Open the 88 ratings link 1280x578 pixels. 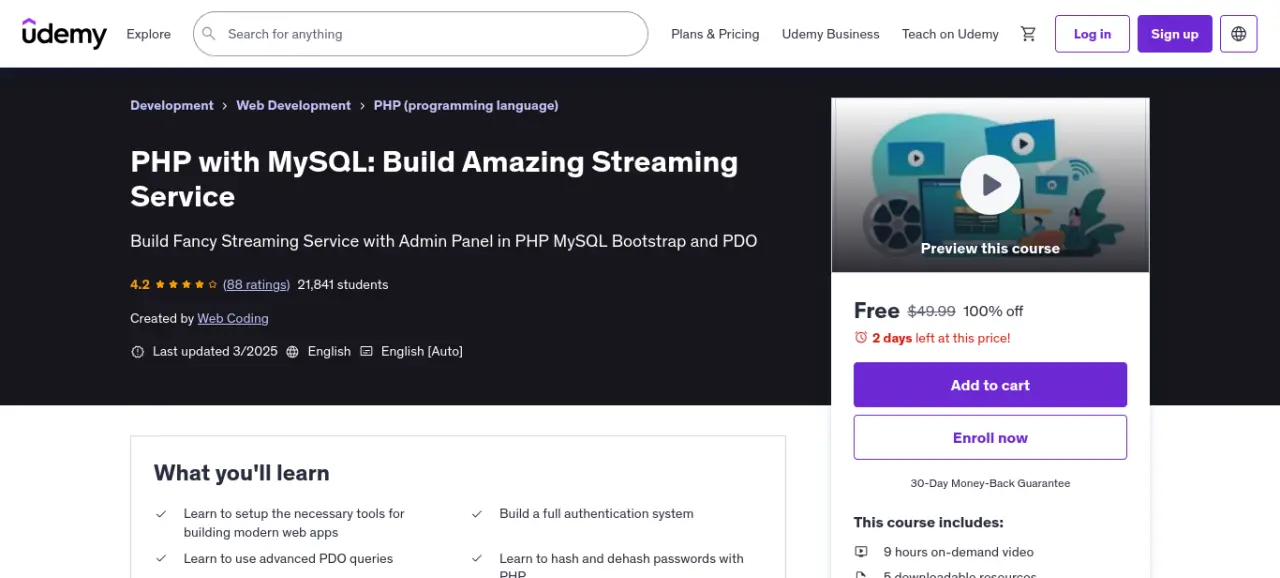[x=256, y=285]
